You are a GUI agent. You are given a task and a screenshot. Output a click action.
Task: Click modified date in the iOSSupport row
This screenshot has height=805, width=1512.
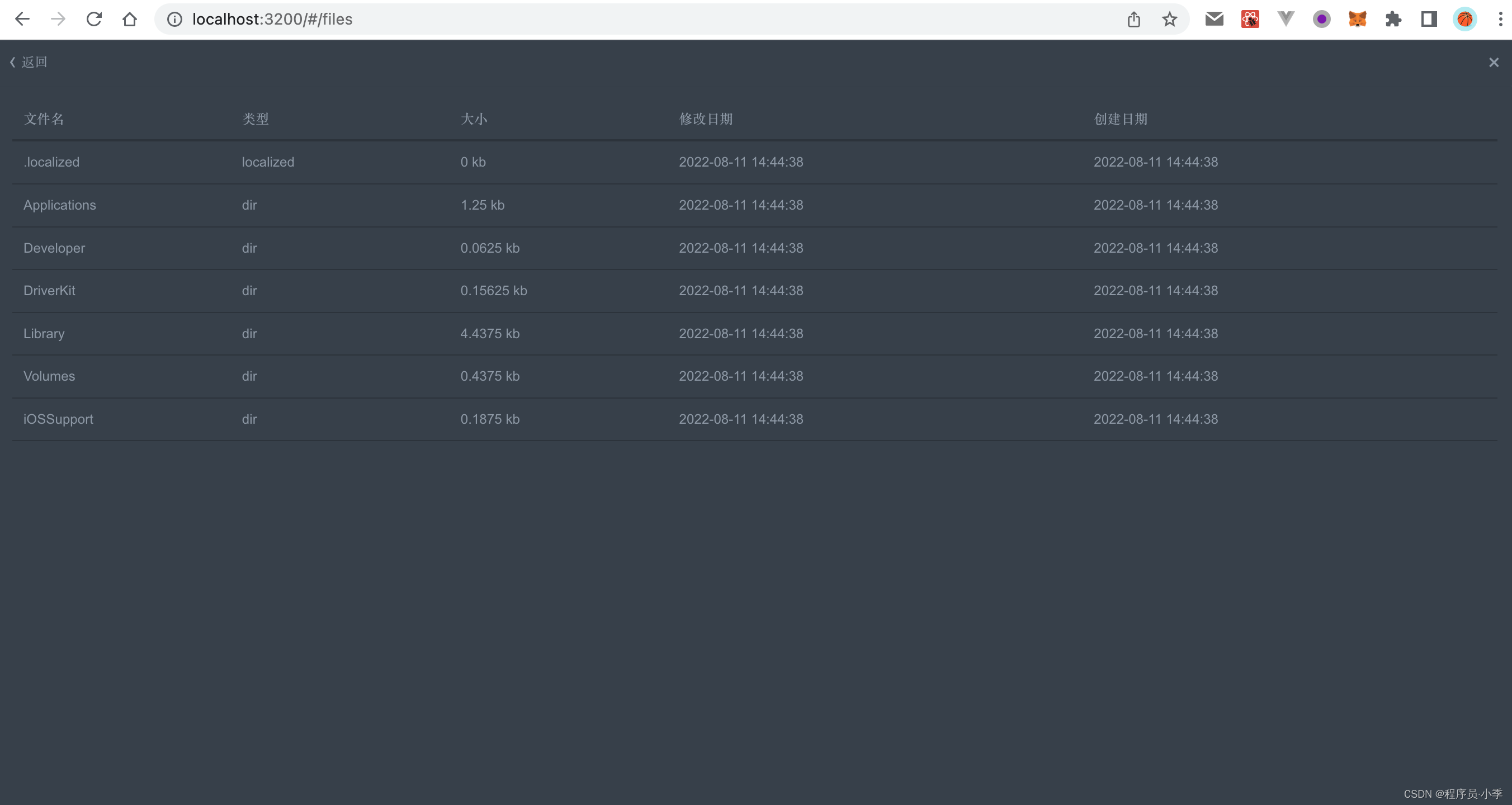pos(741,419)
